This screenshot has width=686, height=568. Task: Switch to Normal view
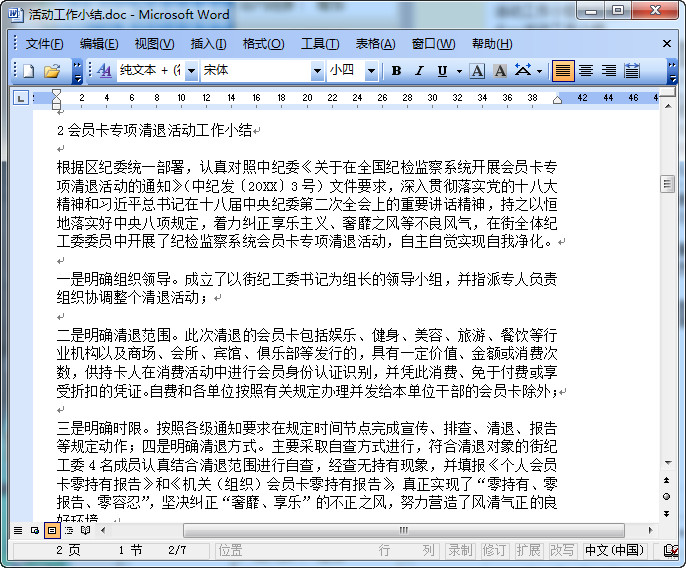point(18,530)
